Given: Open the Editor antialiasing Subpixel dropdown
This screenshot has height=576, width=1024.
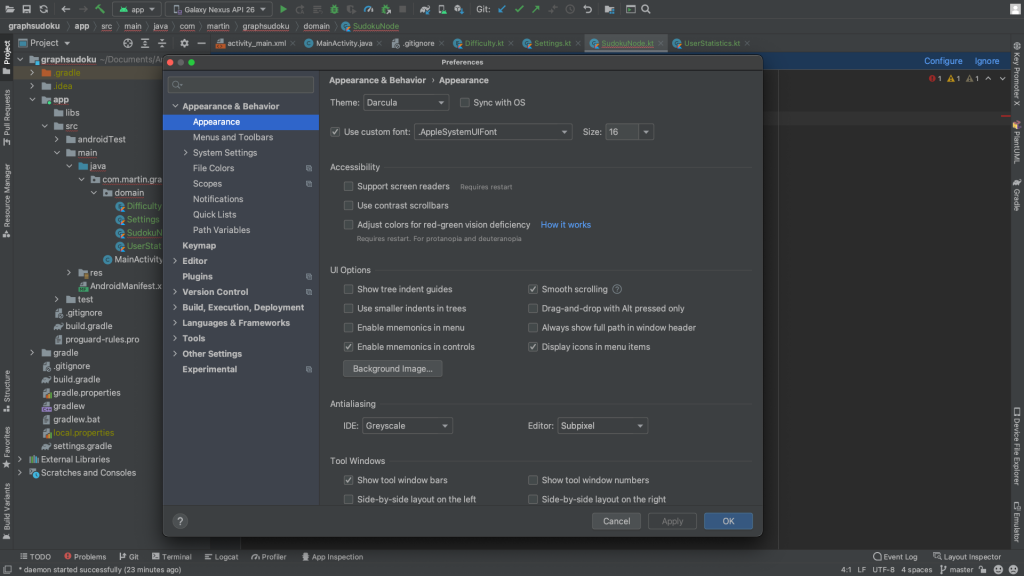Looking at the screenshot, I should (602, 426).
